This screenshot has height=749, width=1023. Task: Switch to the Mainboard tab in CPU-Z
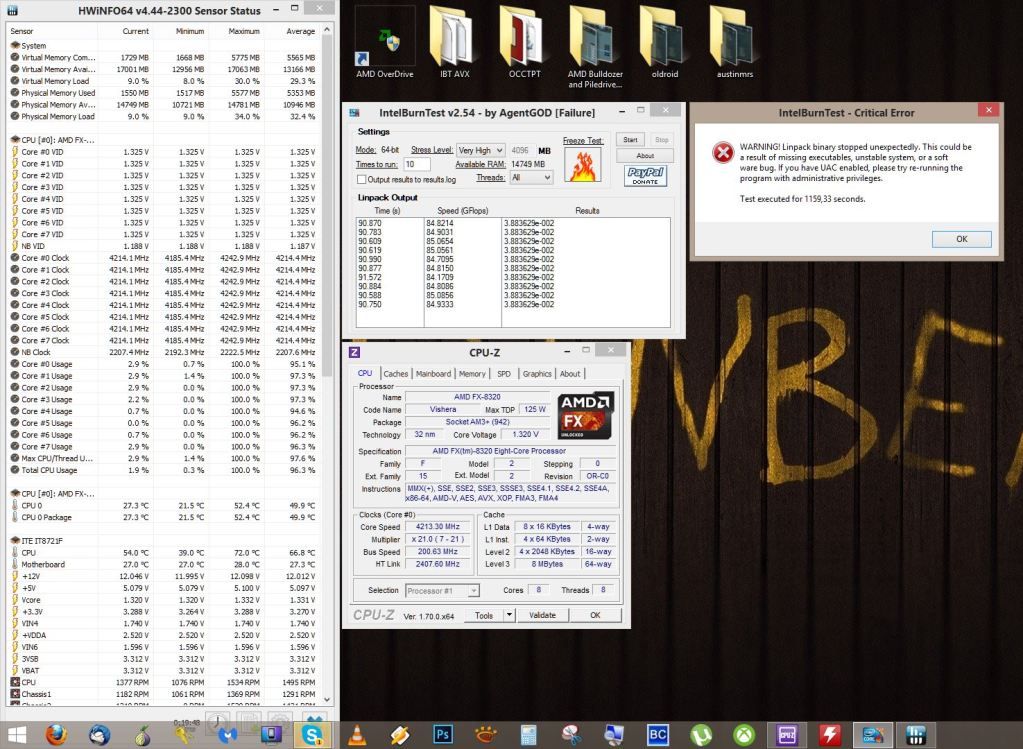coord(433,374)
